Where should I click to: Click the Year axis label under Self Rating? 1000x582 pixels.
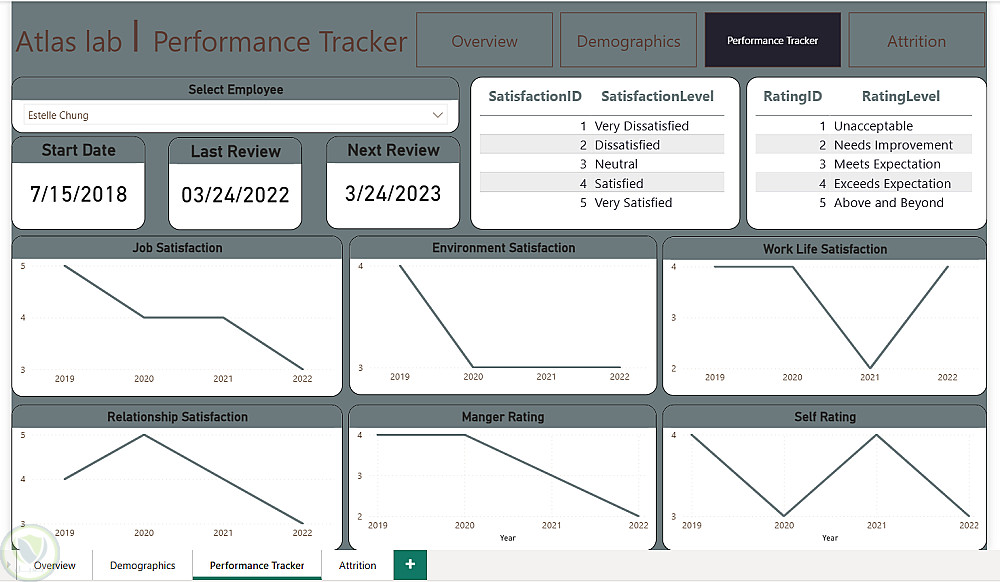point(830,538)
